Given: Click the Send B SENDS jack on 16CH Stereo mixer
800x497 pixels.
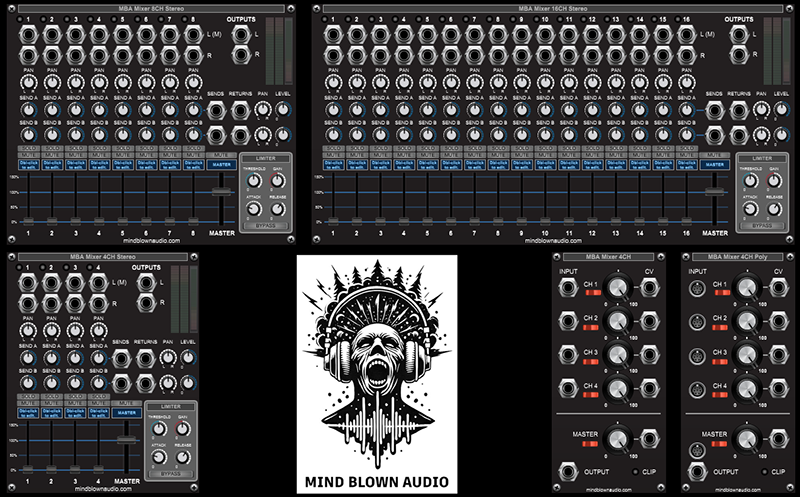Looking at the screenshot, I should pyautogui.click(x=715, y=135).
